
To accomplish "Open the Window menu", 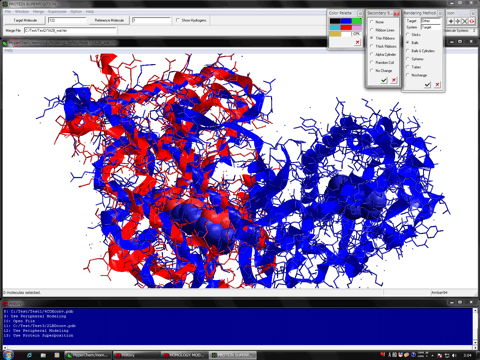I will [x=22, y=12].
